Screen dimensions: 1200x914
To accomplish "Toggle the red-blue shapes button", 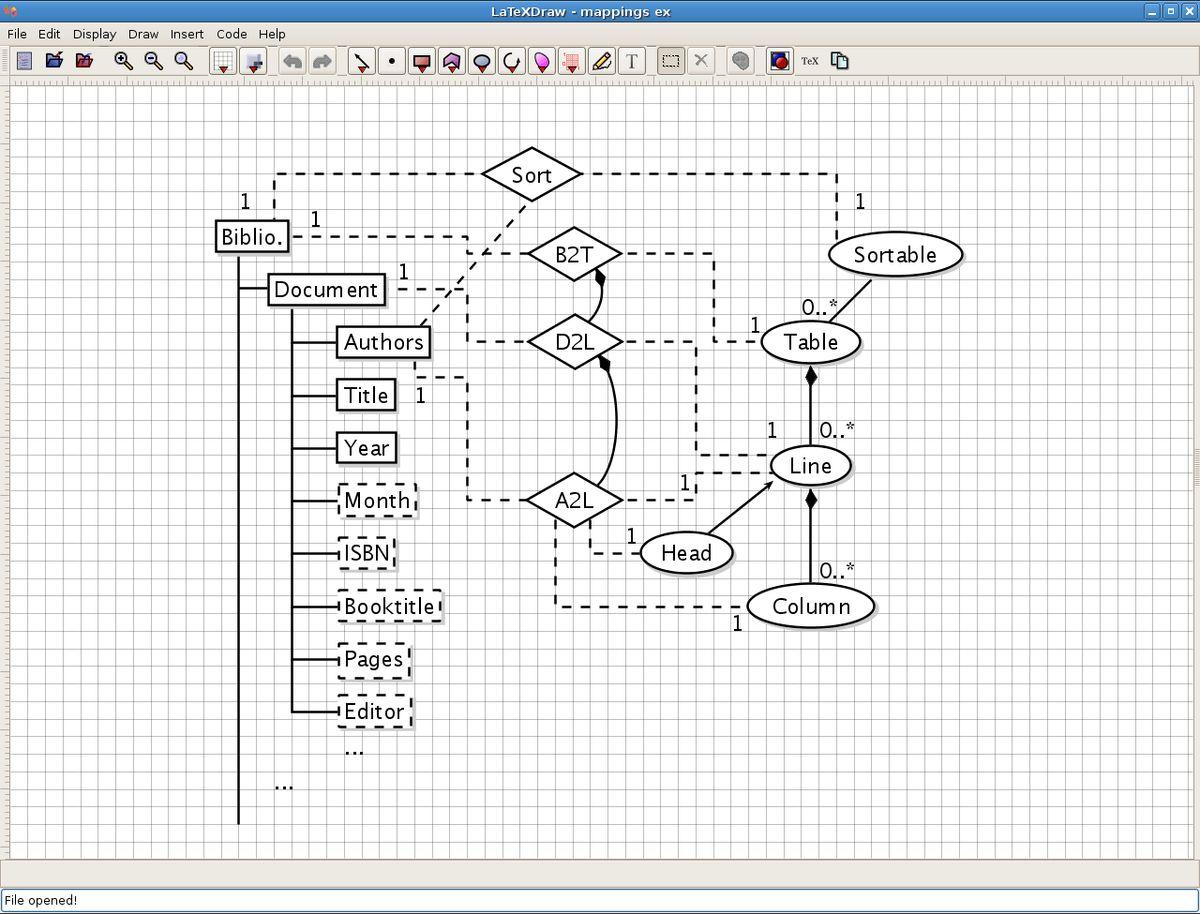I will click(780, 61).
